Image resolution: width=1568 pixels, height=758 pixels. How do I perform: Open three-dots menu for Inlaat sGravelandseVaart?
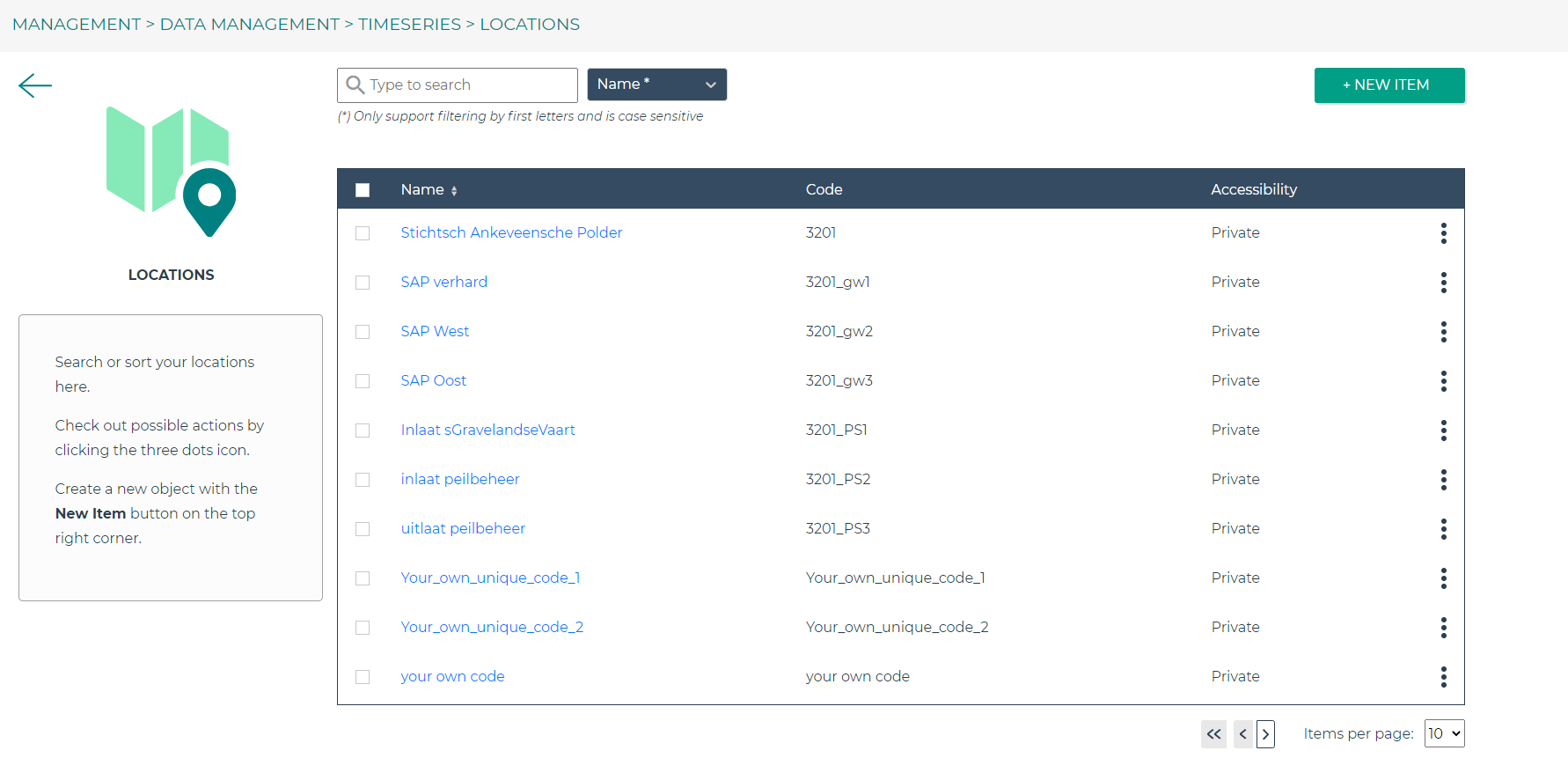click(1443, 430)
